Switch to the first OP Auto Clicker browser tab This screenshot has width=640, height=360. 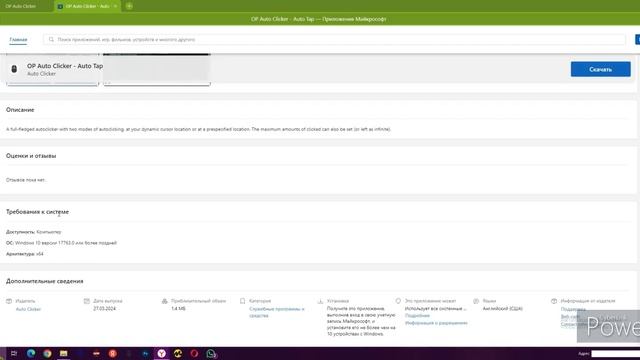pyautogui.click(x=20, y=6)
